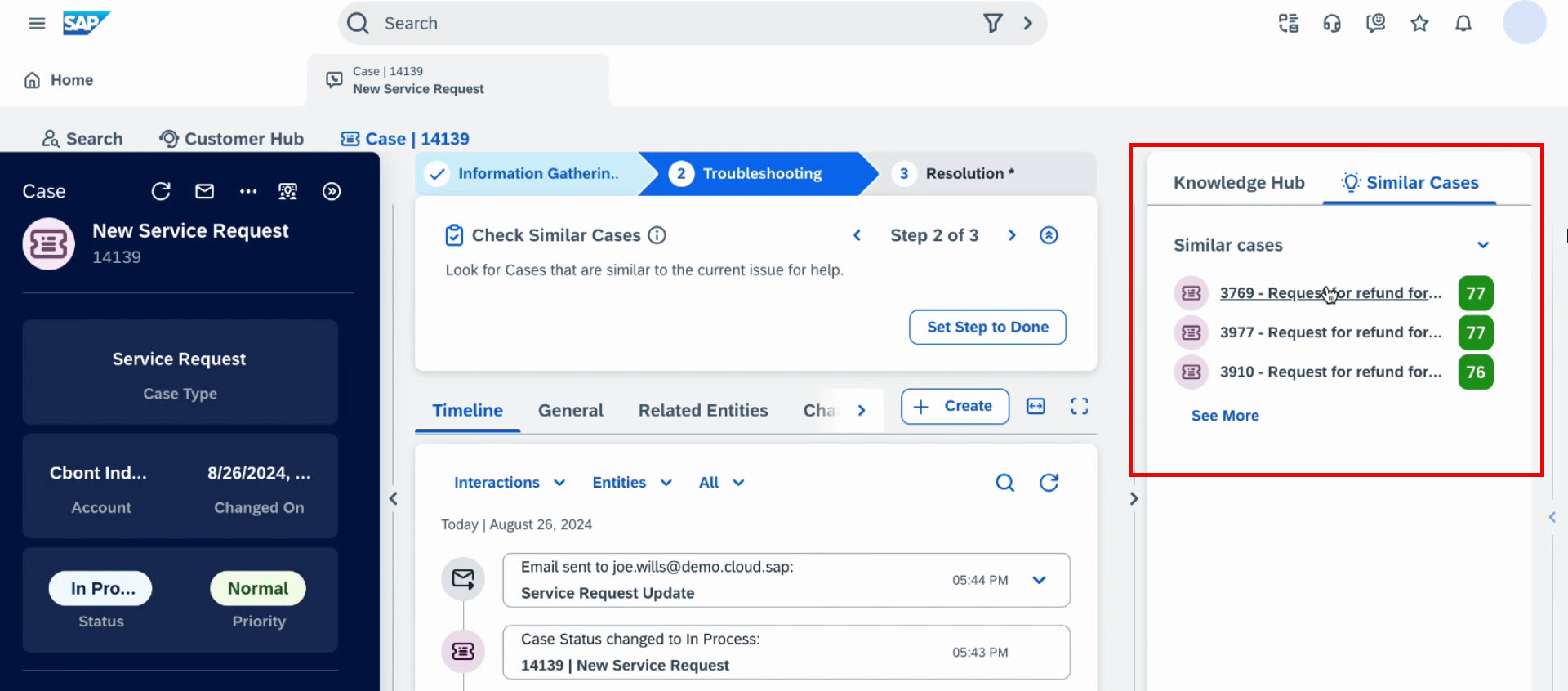
Task: Open similar case 3910 link
Action: click(x=1330, y=372)
